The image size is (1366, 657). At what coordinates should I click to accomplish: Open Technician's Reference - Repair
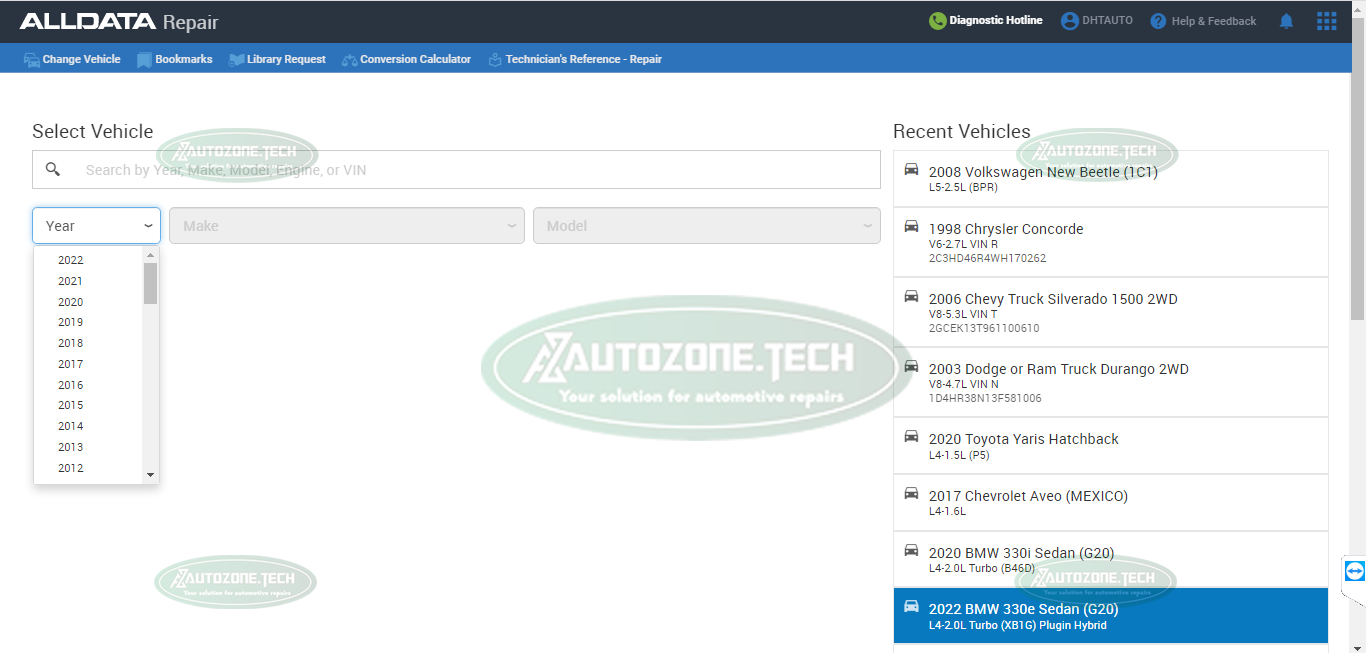[575, 59]
